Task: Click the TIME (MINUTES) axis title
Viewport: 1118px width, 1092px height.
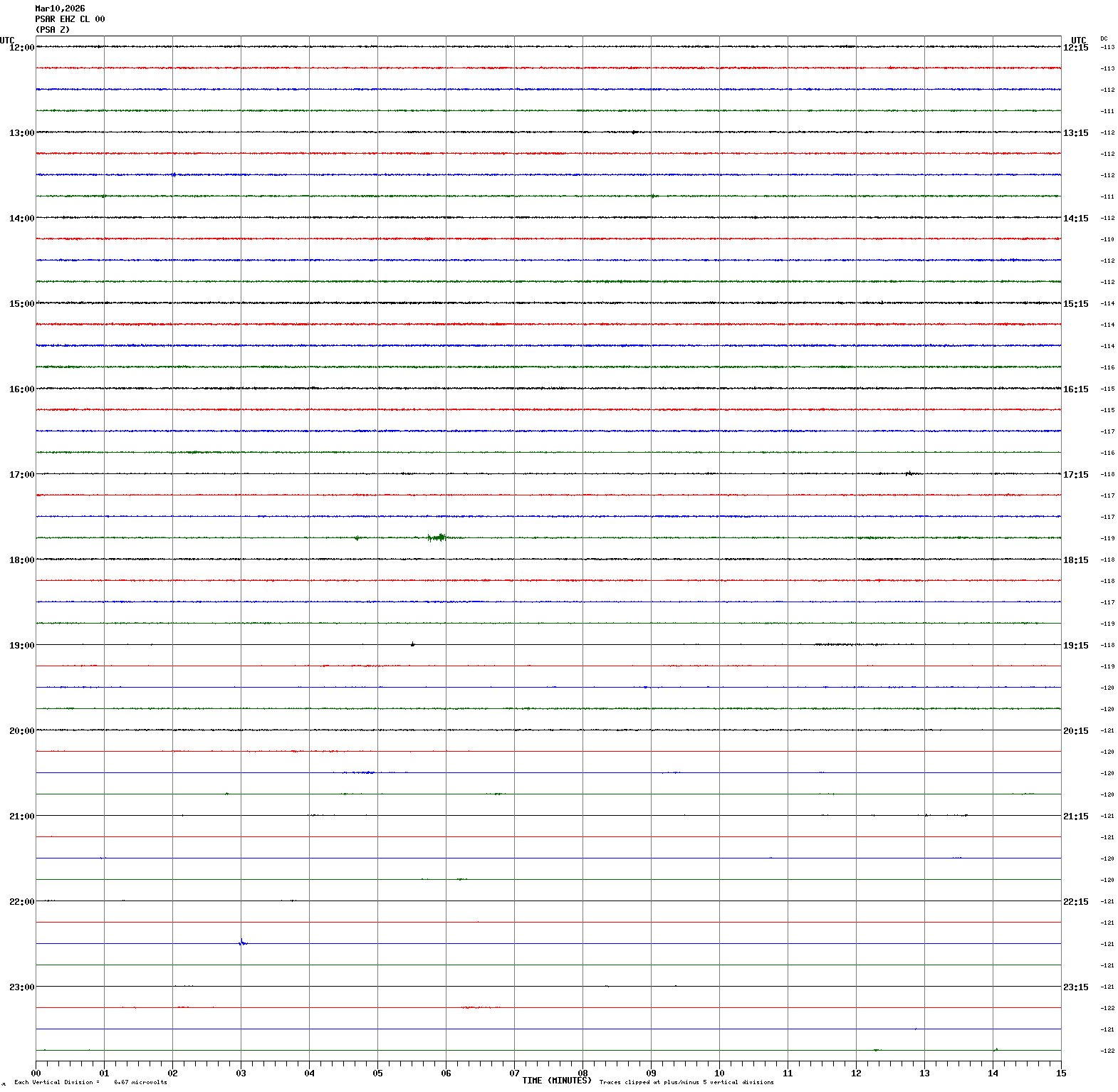Action: [556, 1081]
